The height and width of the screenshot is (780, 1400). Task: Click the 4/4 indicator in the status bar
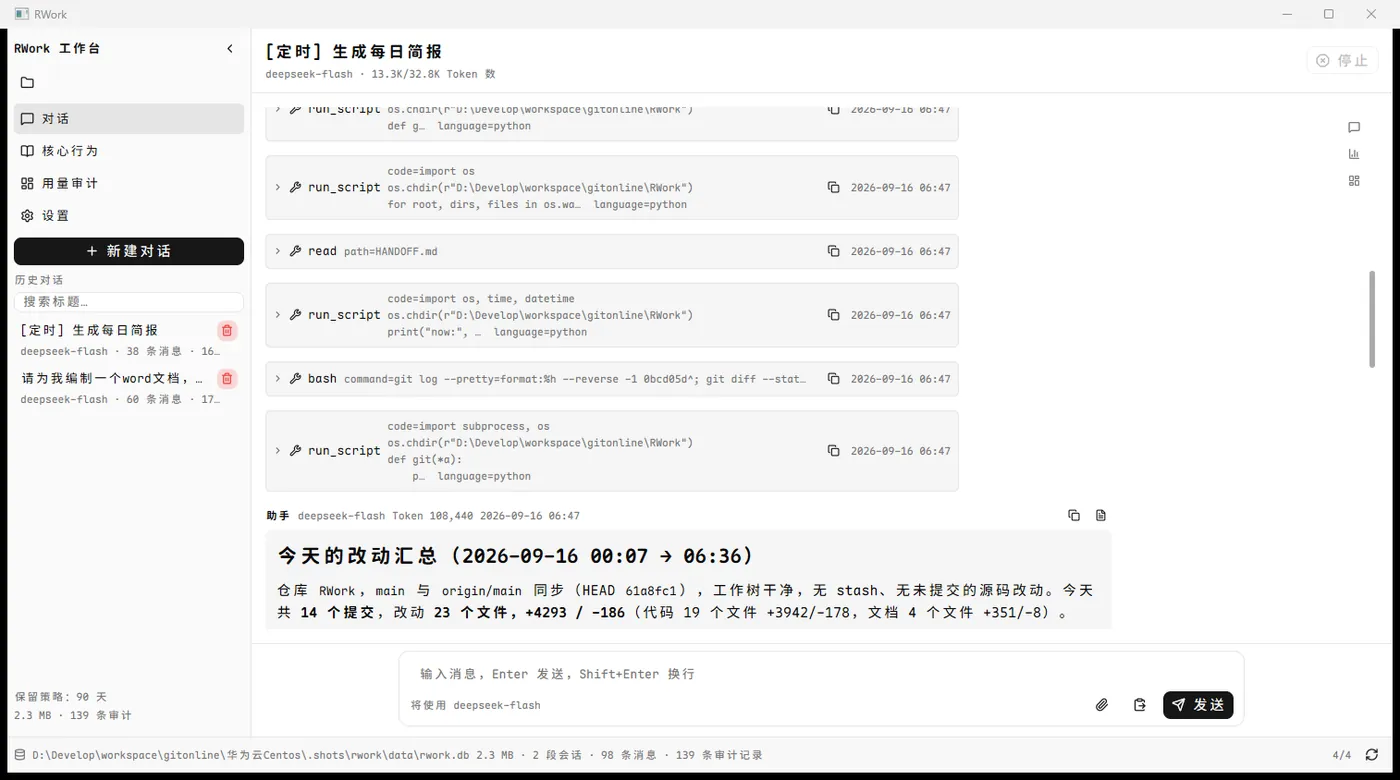1342,755
